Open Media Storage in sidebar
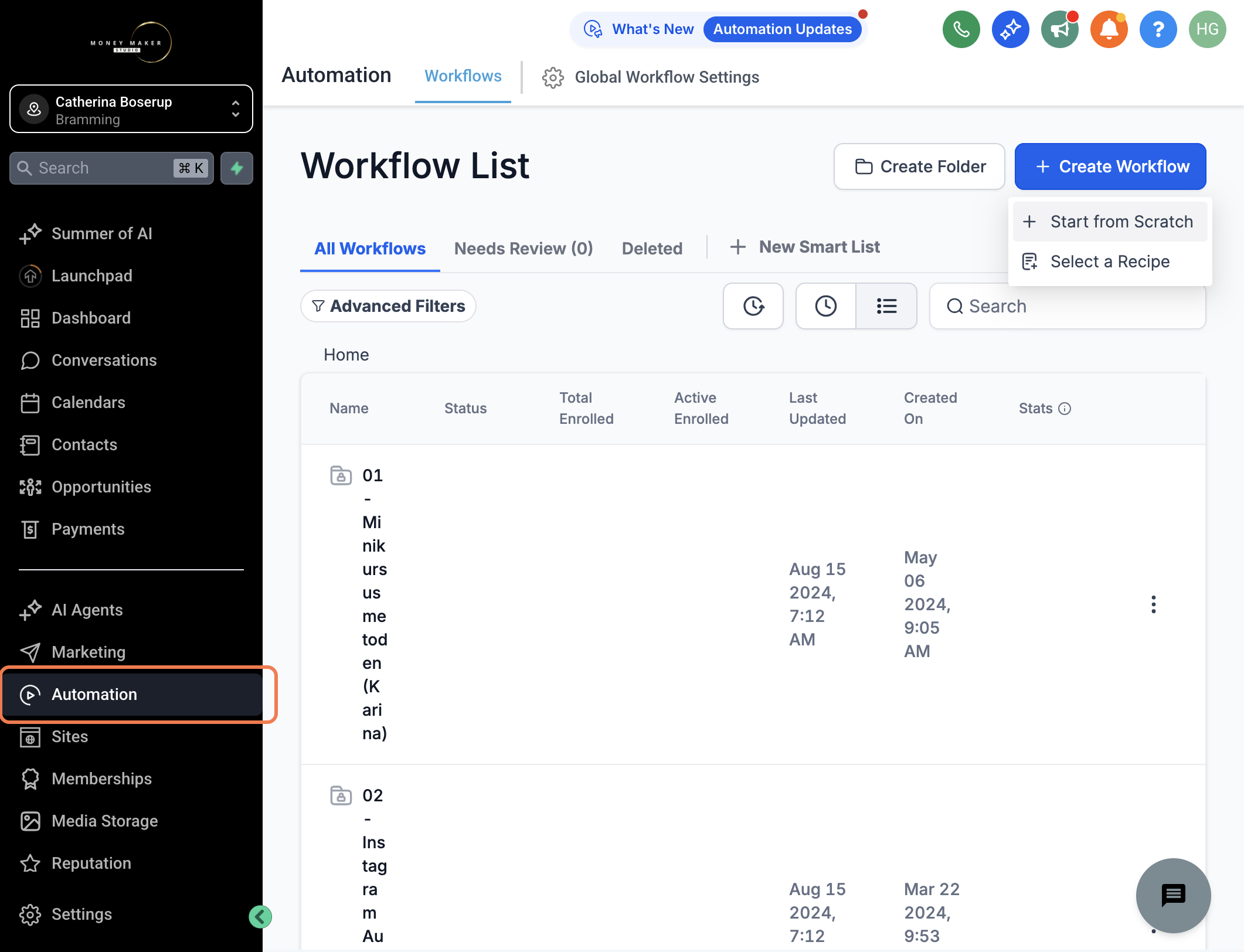 pos(131,821)
